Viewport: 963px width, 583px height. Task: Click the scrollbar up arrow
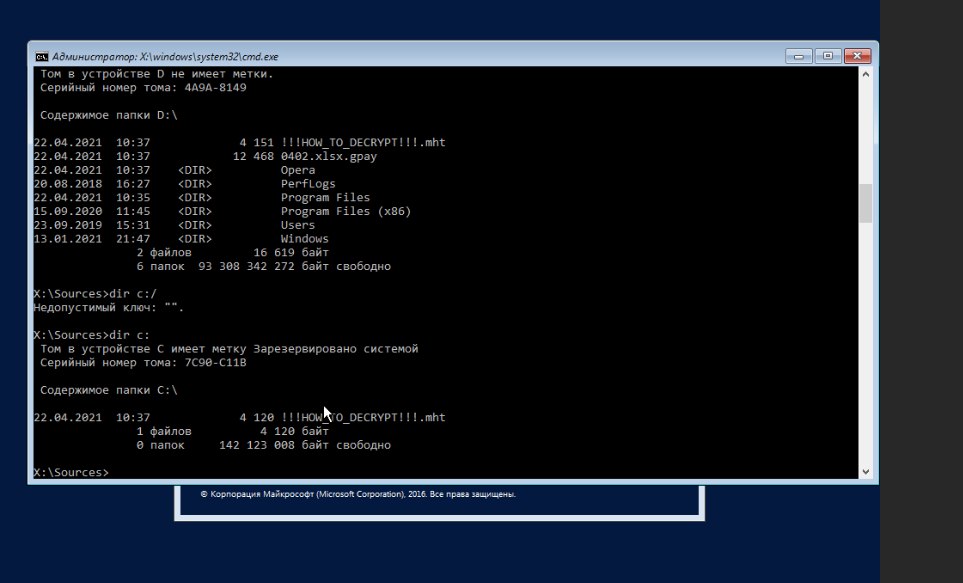pyautogui.click(x=865, y=74)
